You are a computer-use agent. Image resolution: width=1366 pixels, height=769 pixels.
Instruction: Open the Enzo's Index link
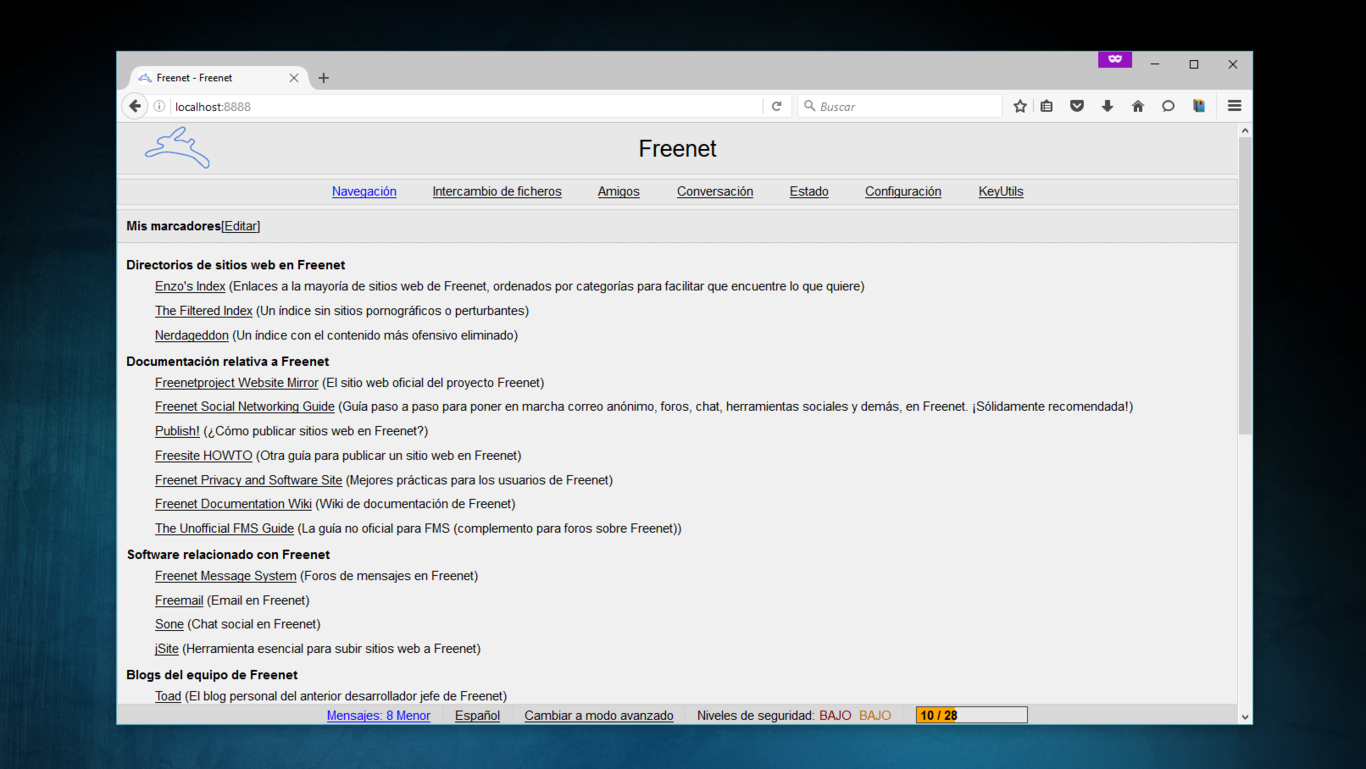[190, 286]
